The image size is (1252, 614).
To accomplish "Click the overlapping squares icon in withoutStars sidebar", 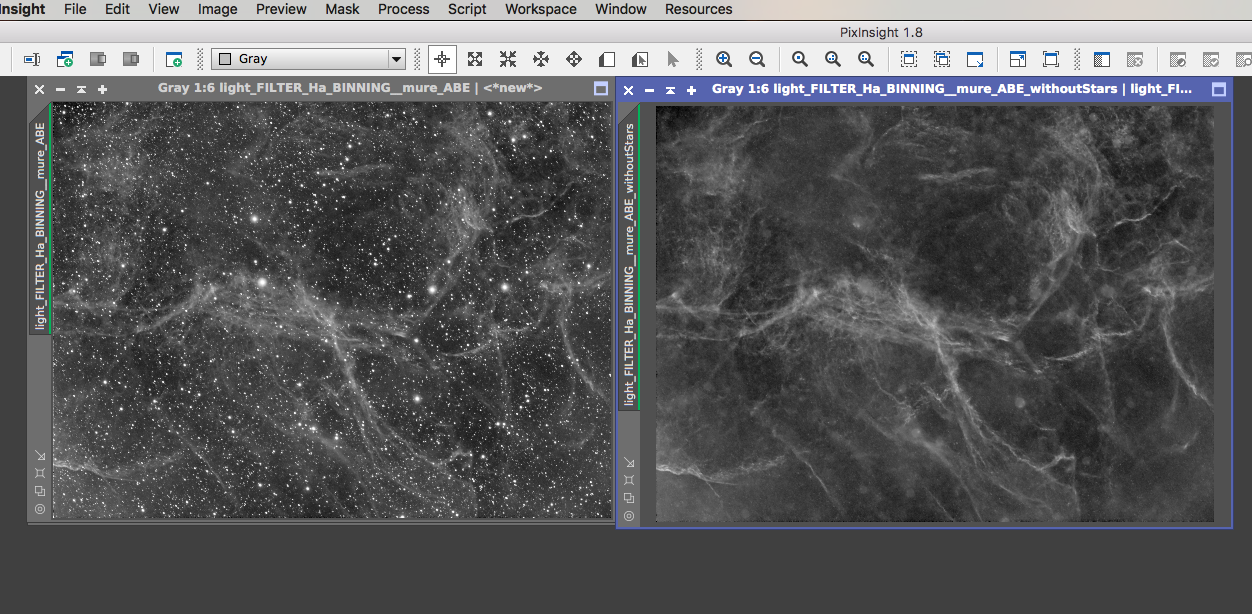I will (x=629, y=498).
